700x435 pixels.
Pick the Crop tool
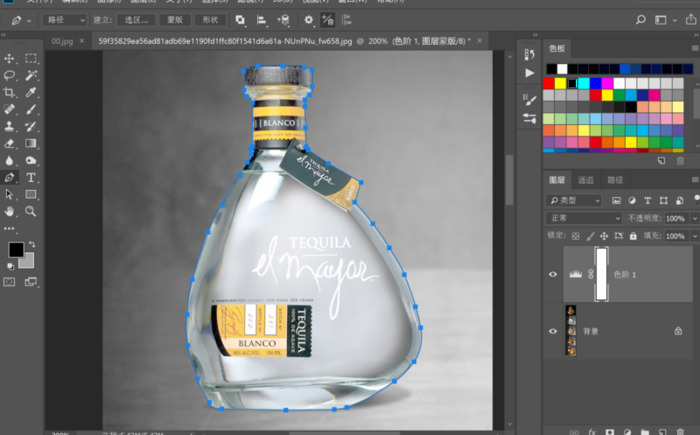click(x=10, y=93)
